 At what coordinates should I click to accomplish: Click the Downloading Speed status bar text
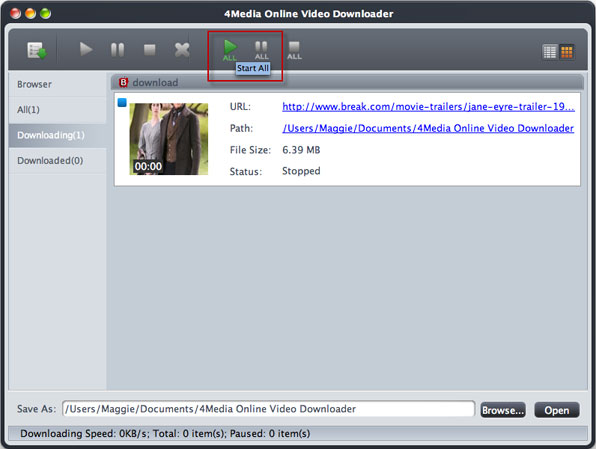pos(165,433)
